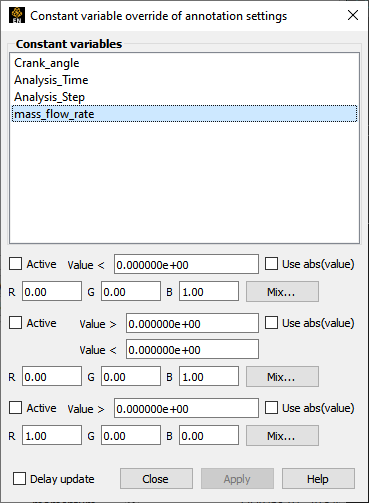Image resolution: width=369 pixels, height=503 pixels.
Task: Open the bottom Mix... color picker
Action: click(282, 436)
